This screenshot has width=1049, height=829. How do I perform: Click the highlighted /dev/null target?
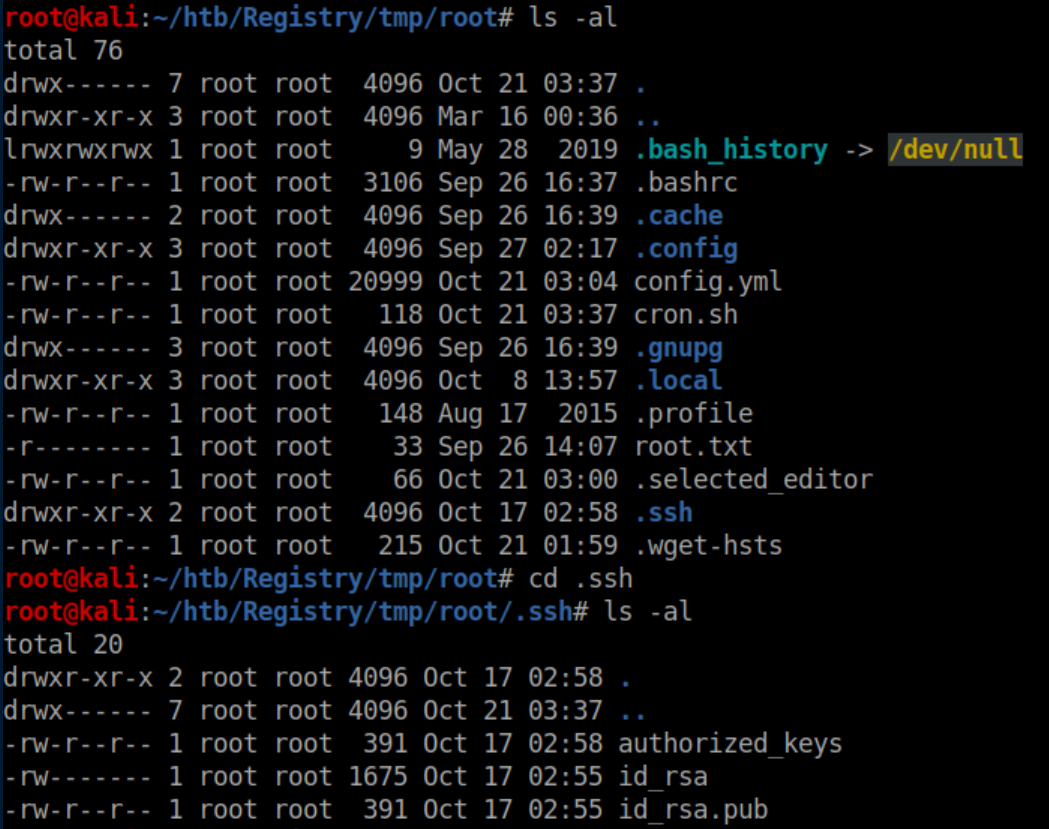[x=955, y=150]
